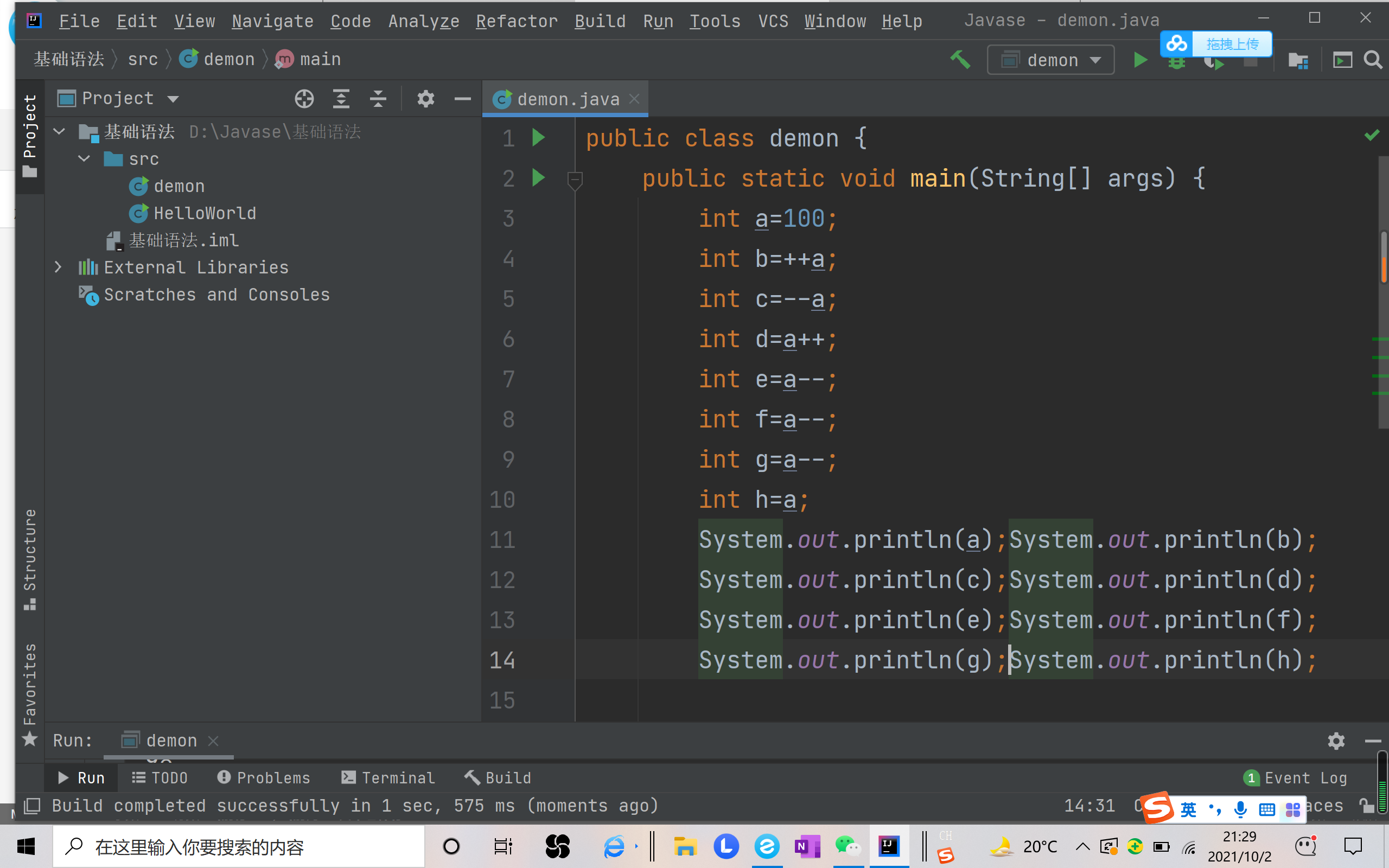Open the demon run configuration dropdown
Viewport: 1389px width, 868px height.
pos(1050,60)
